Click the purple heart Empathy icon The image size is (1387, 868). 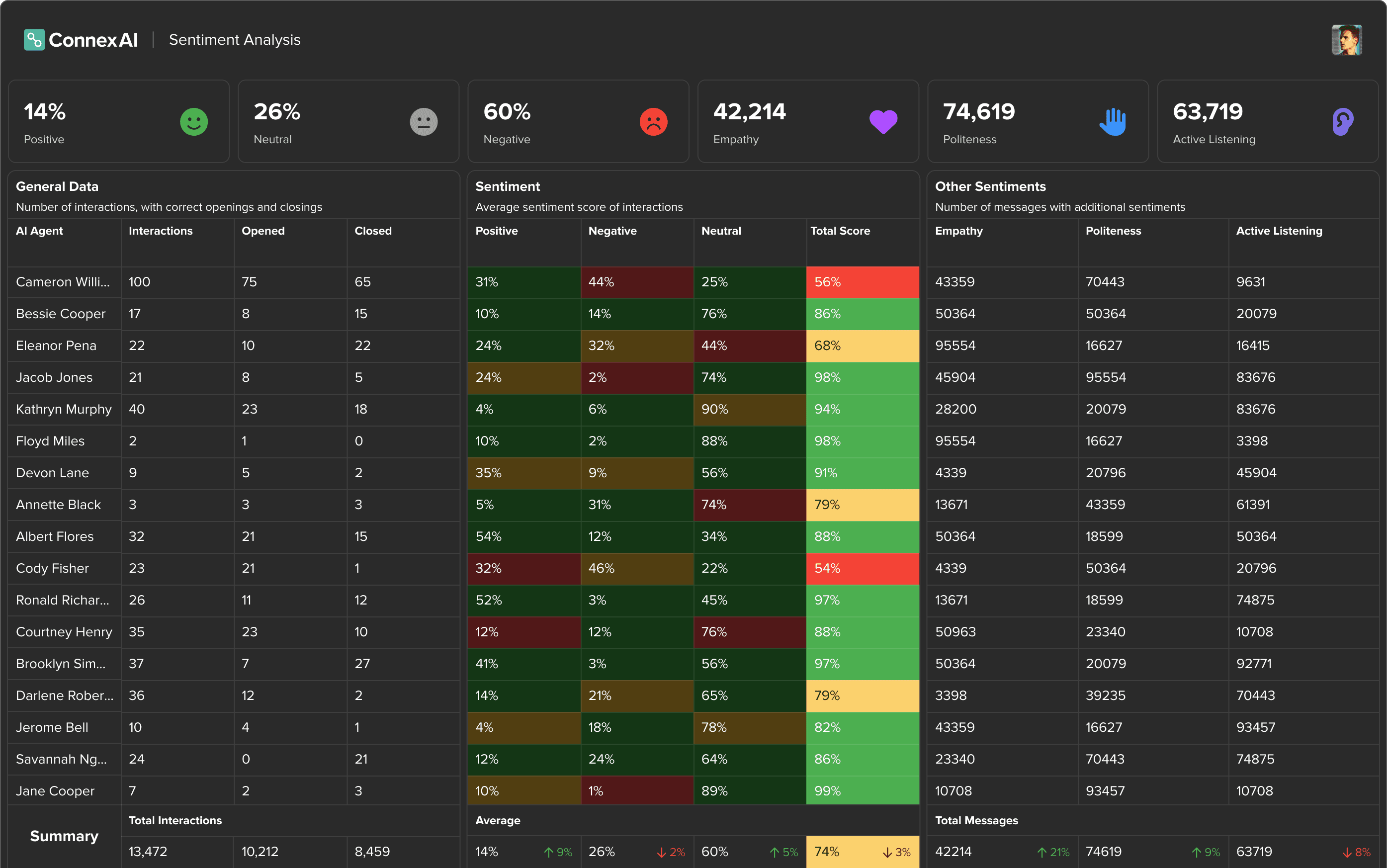[883, 122]
